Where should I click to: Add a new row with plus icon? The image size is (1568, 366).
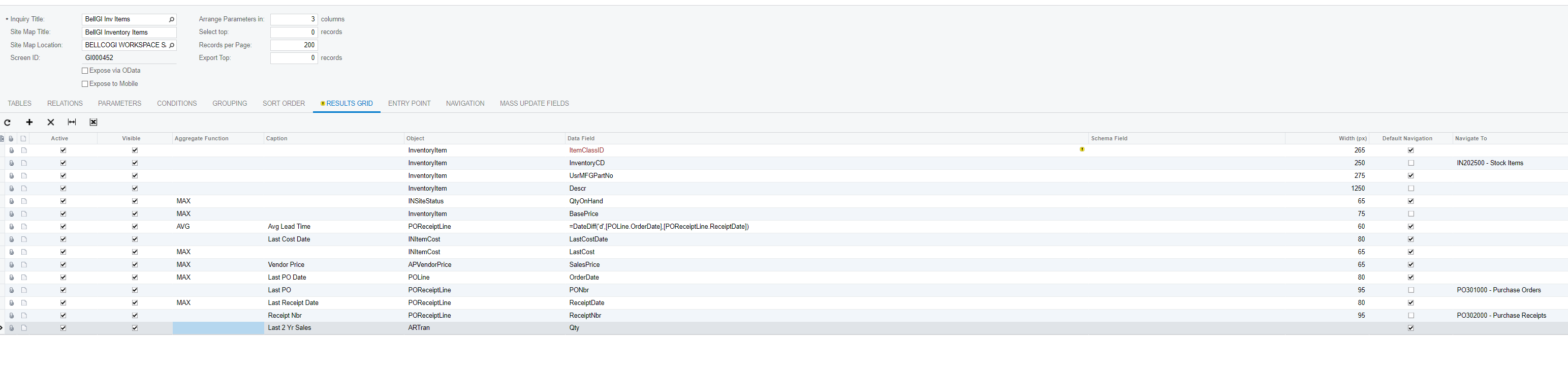coord(29,123)
